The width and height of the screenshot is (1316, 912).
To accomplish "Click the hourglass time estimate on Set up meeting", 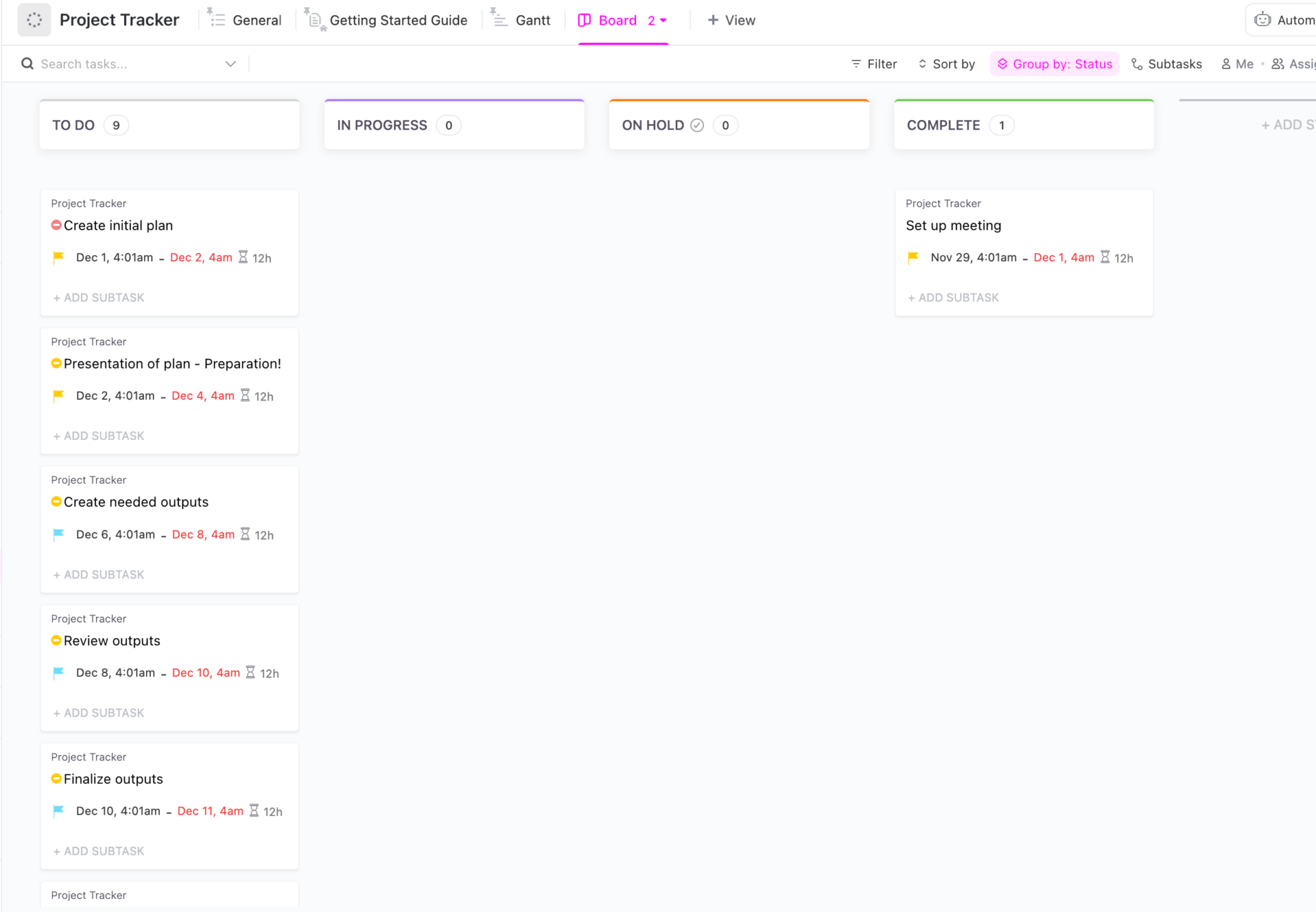I will 1104,258.
